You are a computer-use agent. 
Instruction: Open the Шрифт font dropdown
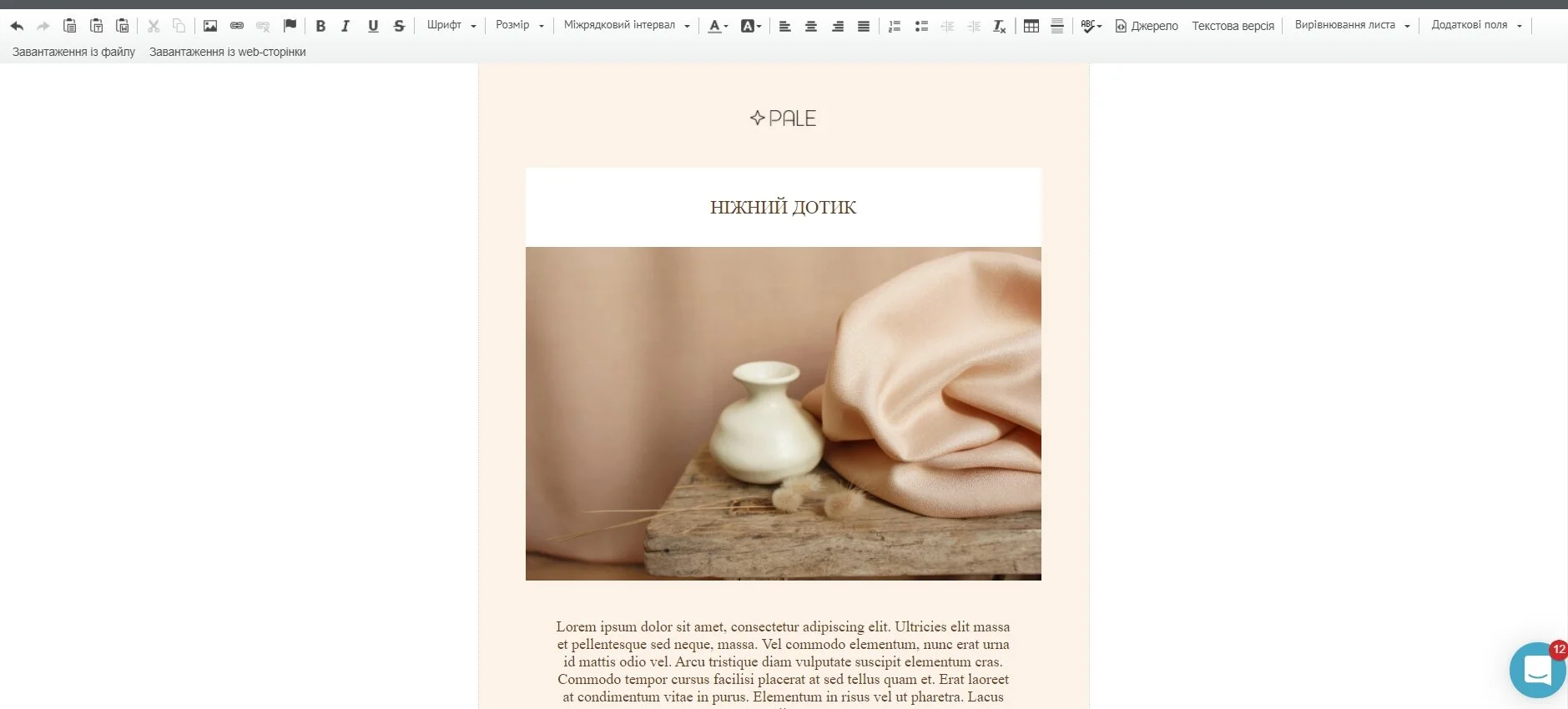[451, 26]
